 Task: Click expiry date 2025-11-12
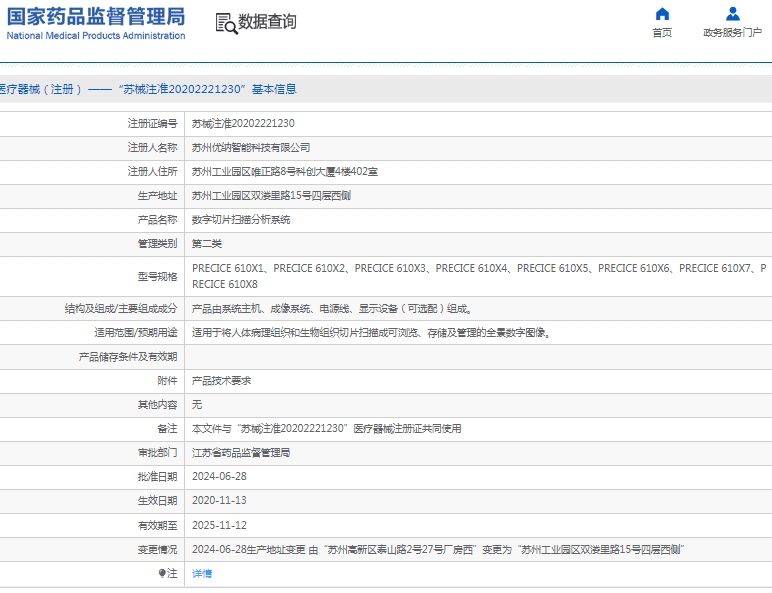coord(219,525)
